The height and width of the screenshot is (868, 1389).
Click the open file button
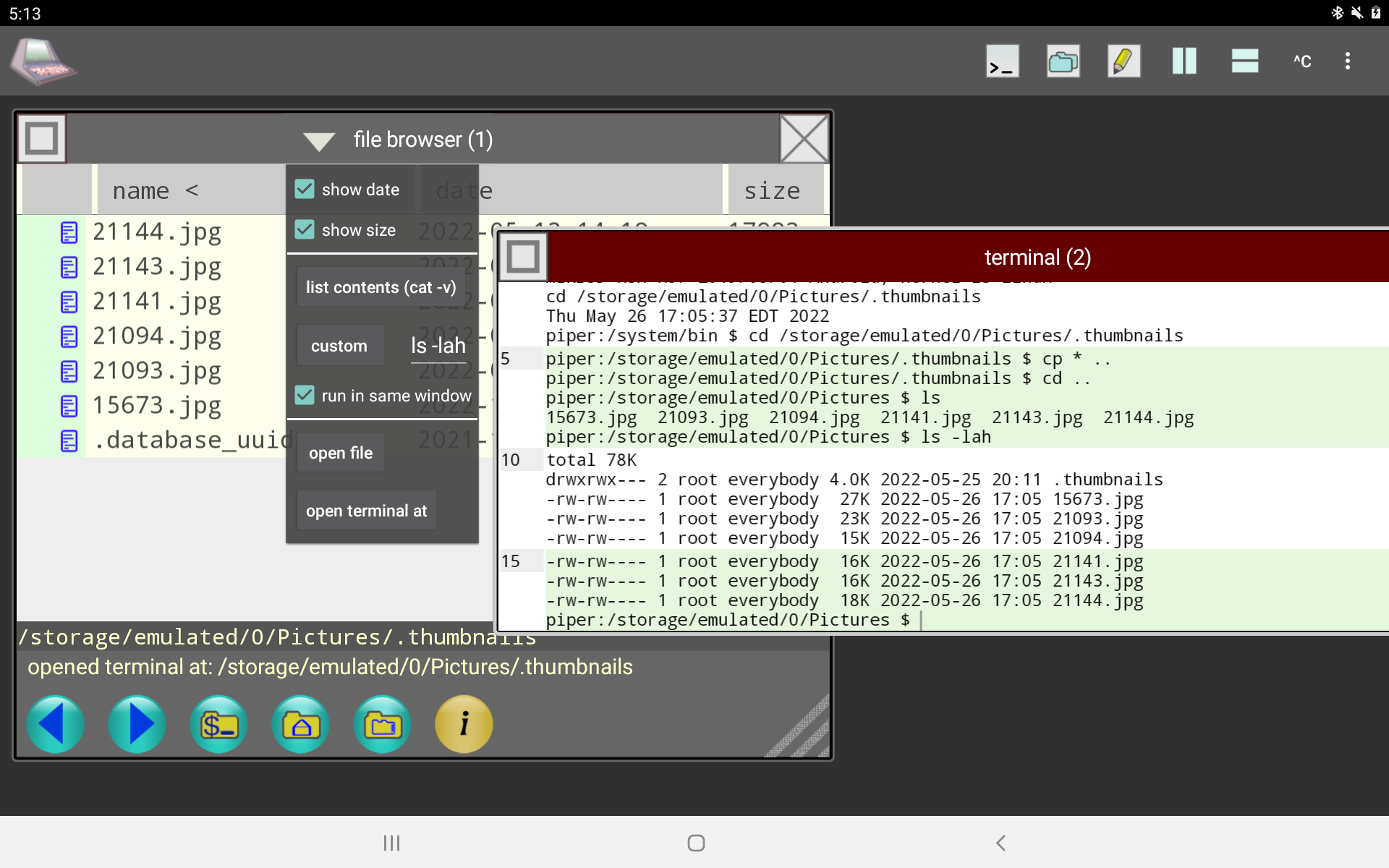[340, 451]
